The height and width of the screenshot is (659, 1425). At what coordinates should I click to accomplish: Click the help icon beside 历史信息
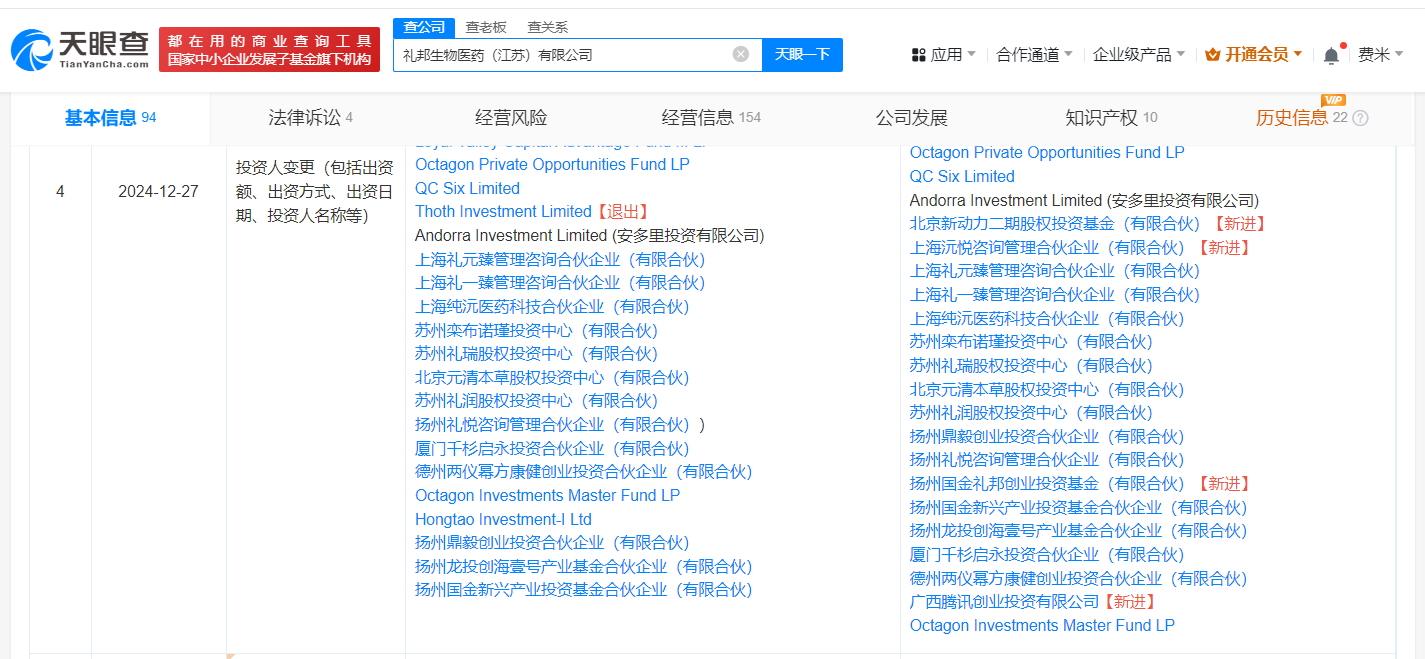(x=1360, y=118)
